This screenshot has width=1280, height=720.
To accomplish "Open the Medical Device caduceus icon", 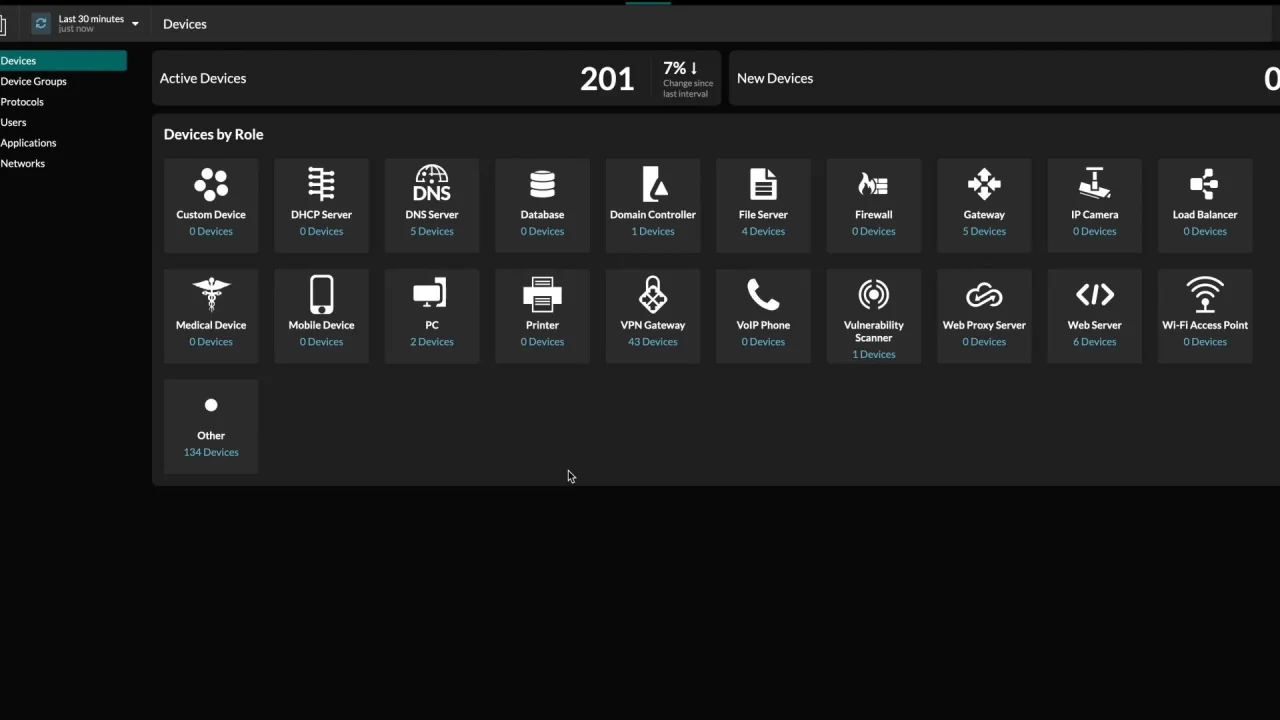I will 211,295.
